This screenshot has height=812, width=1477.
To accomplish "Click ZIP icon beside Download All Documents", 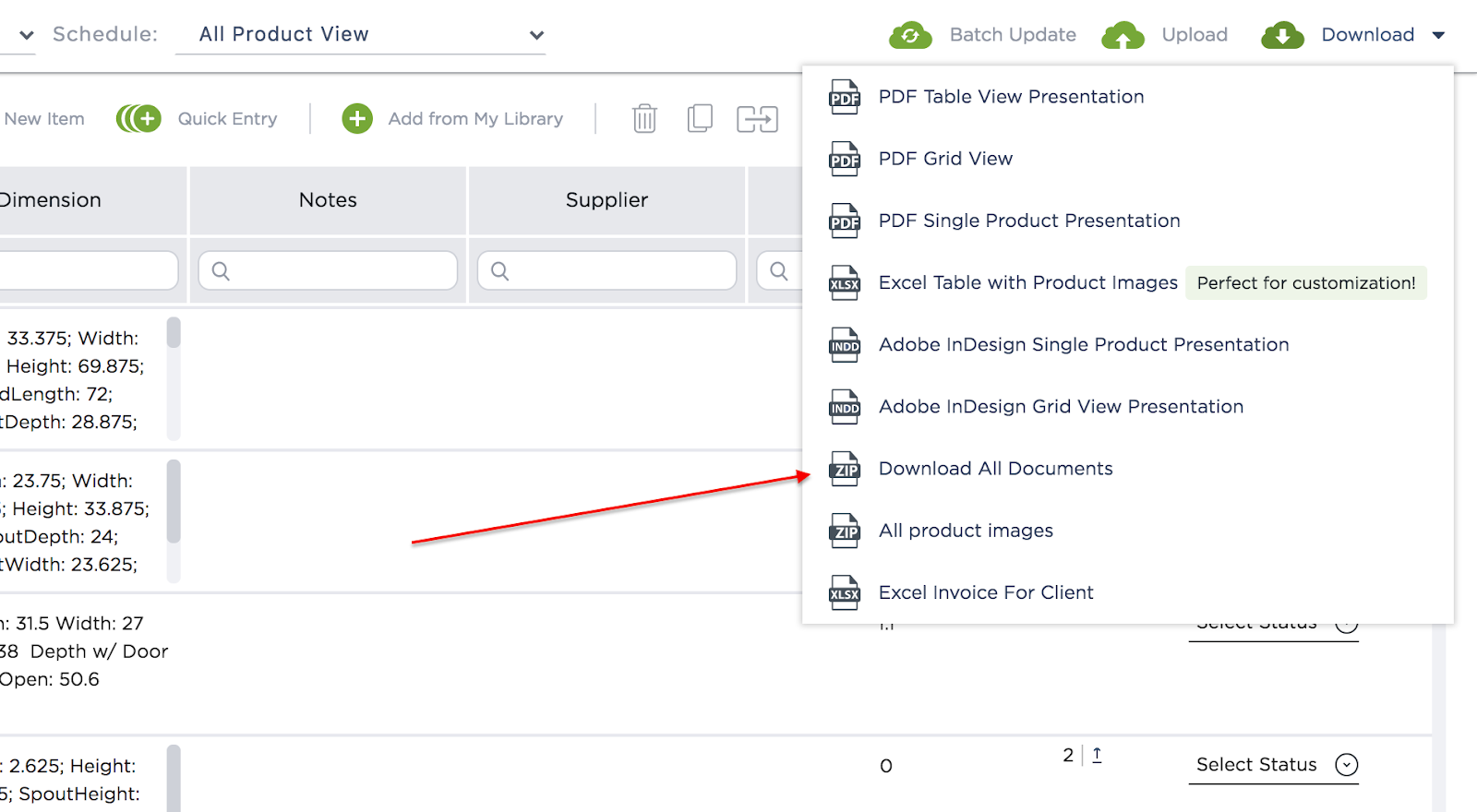I will [845, 469].
